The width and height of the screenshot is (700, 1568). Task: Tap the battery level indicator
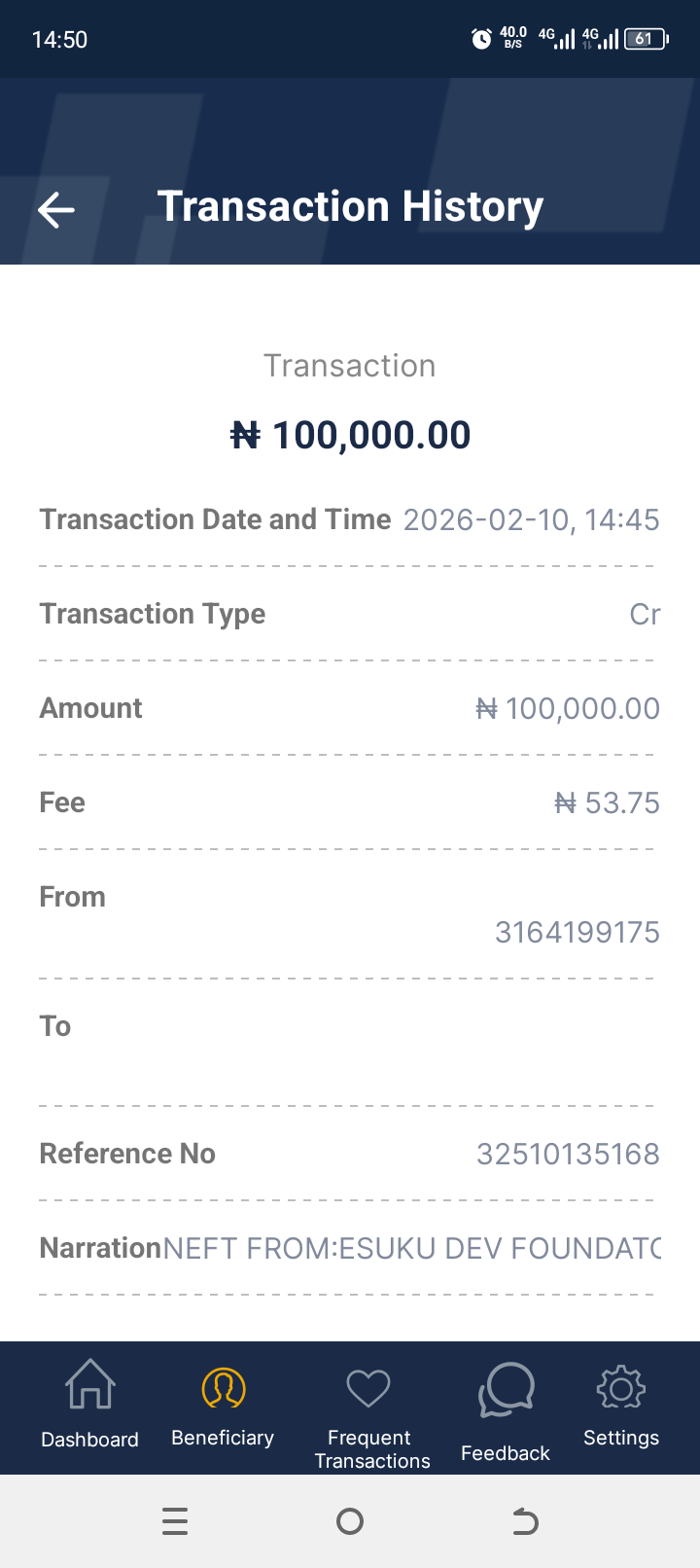pos(646,39)
